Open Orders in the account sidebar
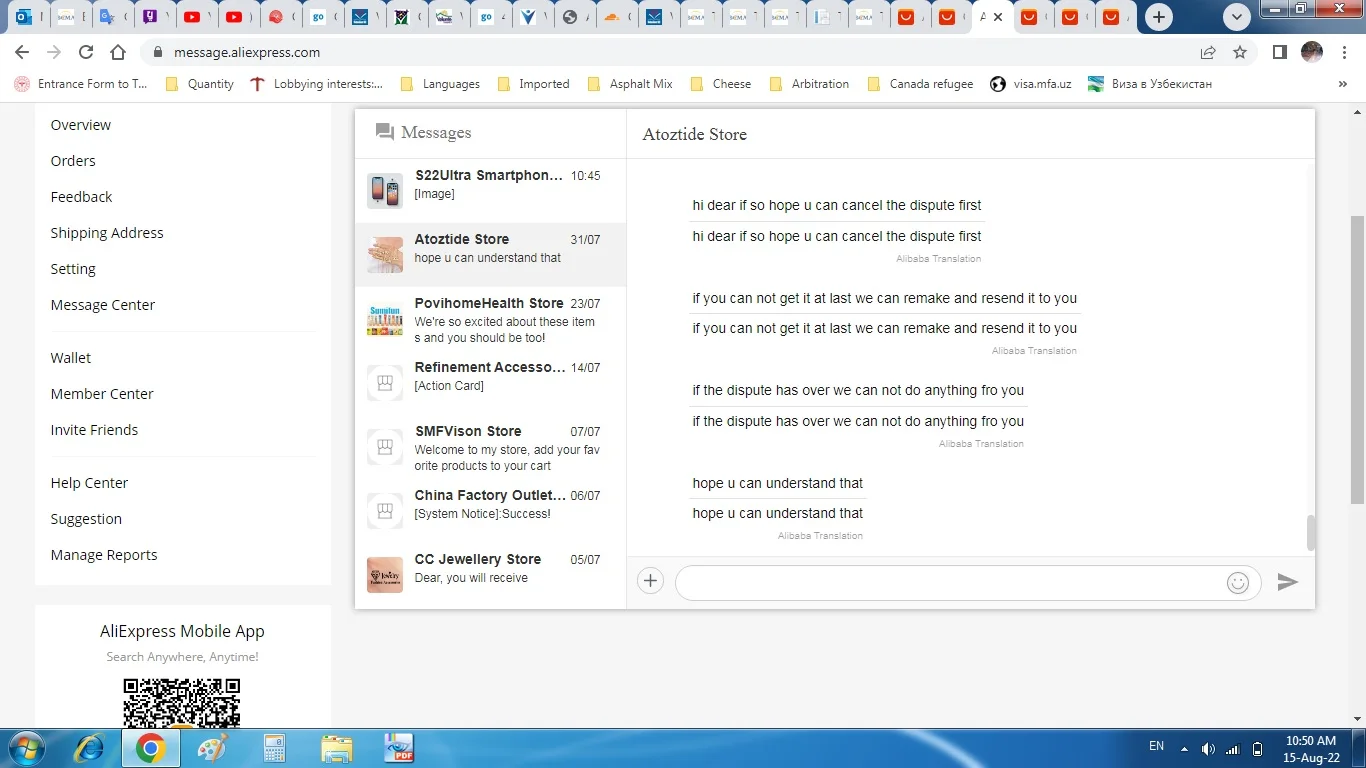 tap(73, 161)
